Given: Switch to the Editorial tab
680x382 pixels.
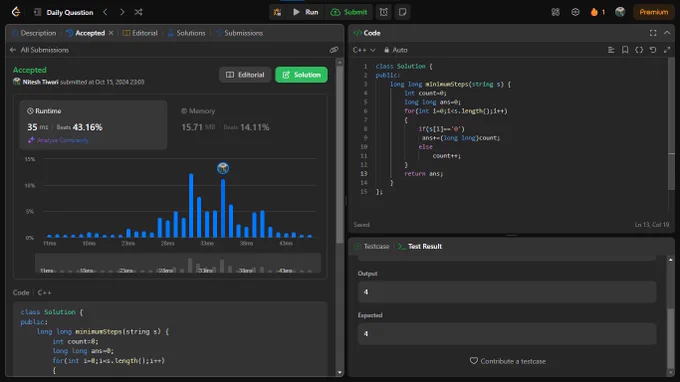Looking at the screenshot, I should [x=140, y=33].
